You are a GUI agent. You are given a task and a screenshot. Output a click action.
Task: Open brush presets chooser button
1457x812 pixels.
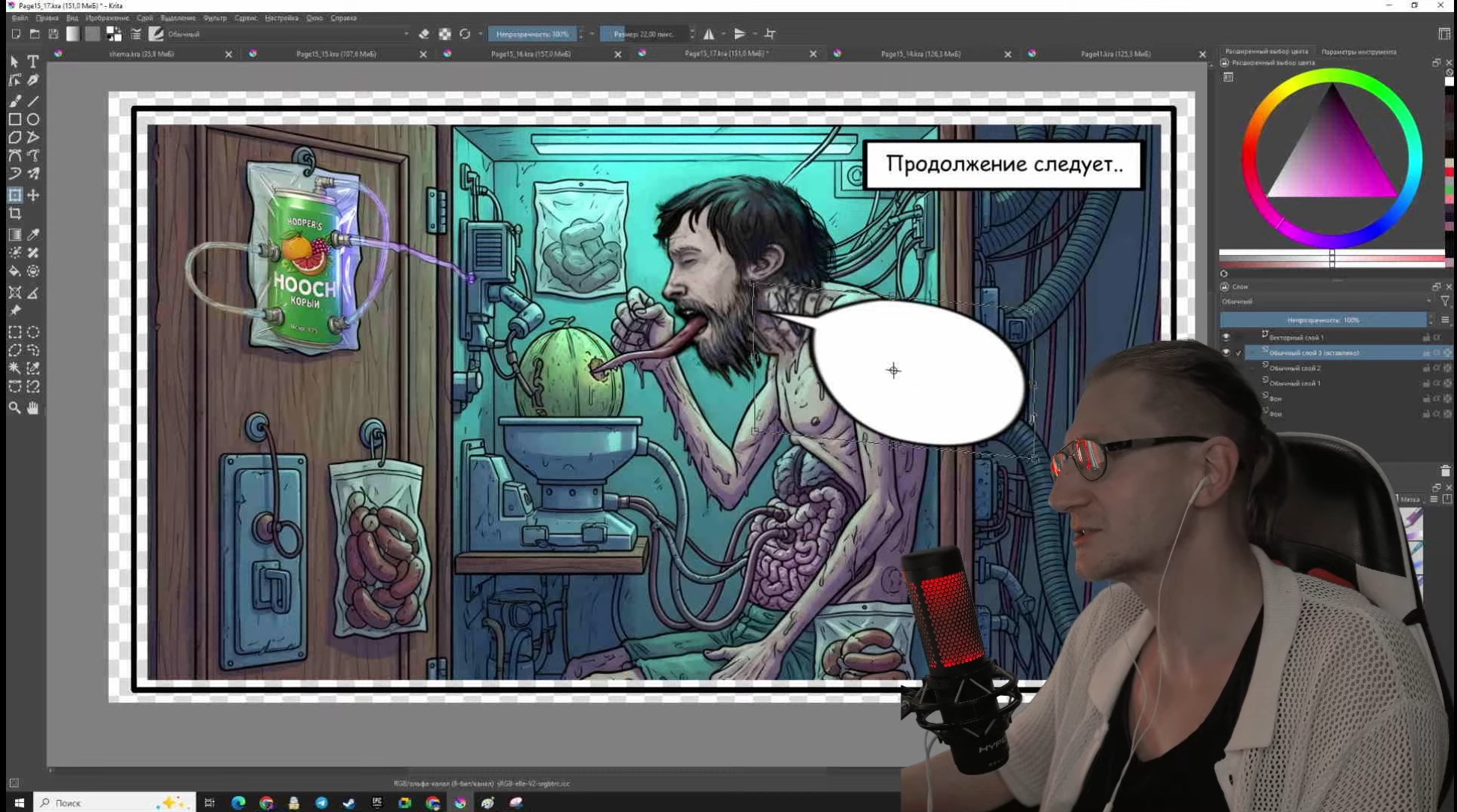[x=156, y=34]
